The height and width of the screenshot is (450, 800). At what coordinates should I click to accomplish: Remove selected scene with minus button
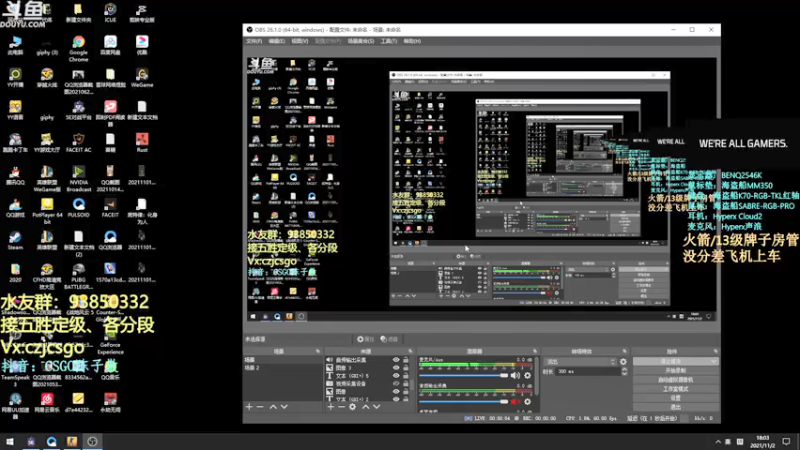tap(260, 407)
